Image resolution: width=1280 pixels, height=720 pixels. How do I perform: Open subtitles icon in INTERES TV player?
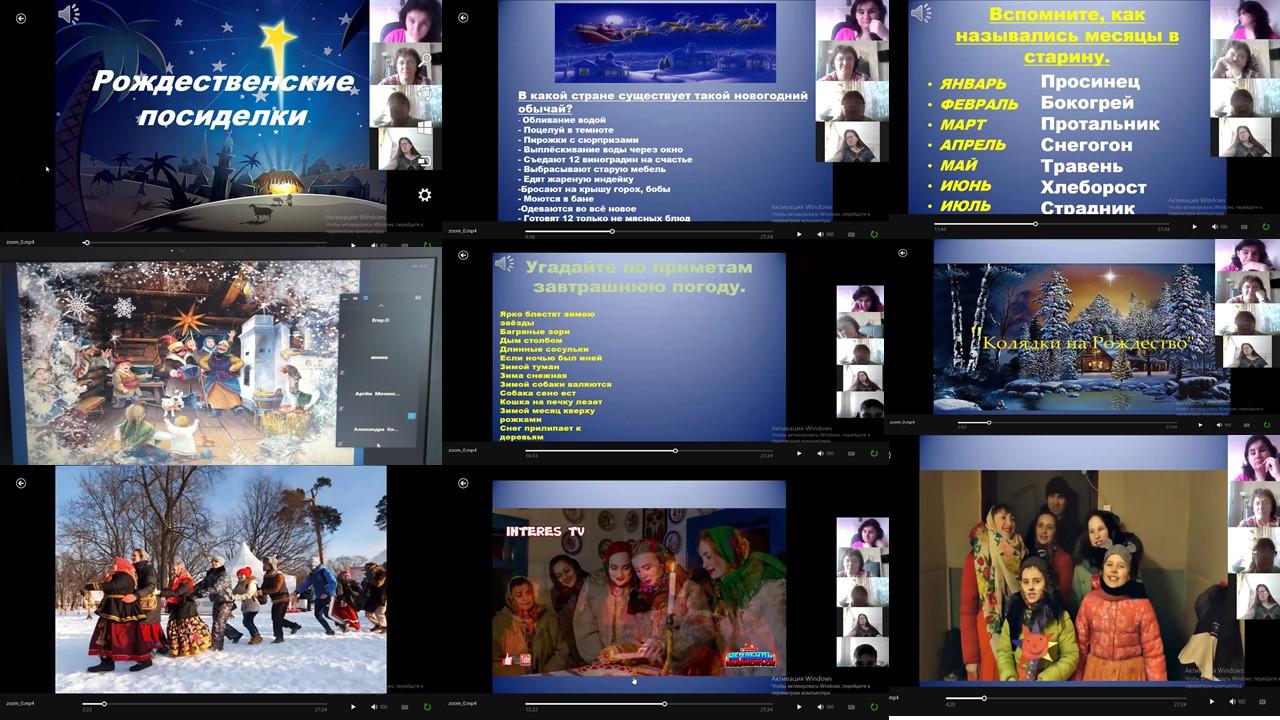[852, 707]
